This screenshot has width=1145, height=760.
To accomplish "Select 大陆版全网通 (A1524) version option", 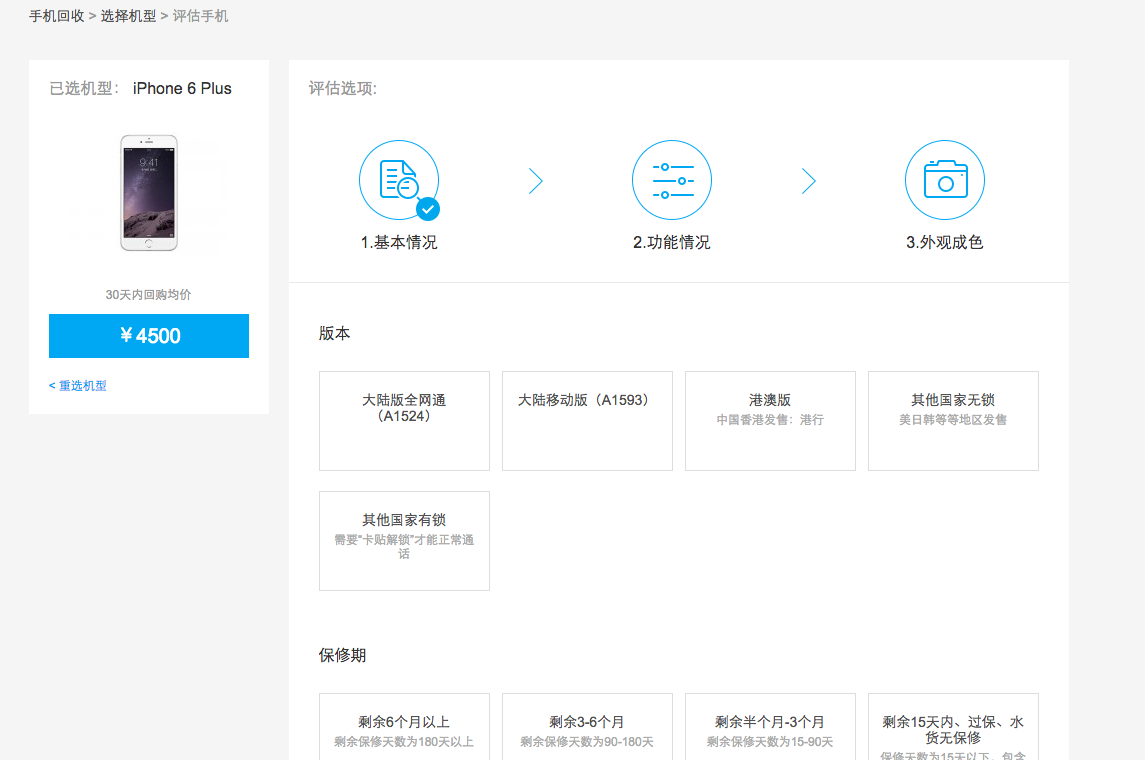I will (x=405, y=421).
